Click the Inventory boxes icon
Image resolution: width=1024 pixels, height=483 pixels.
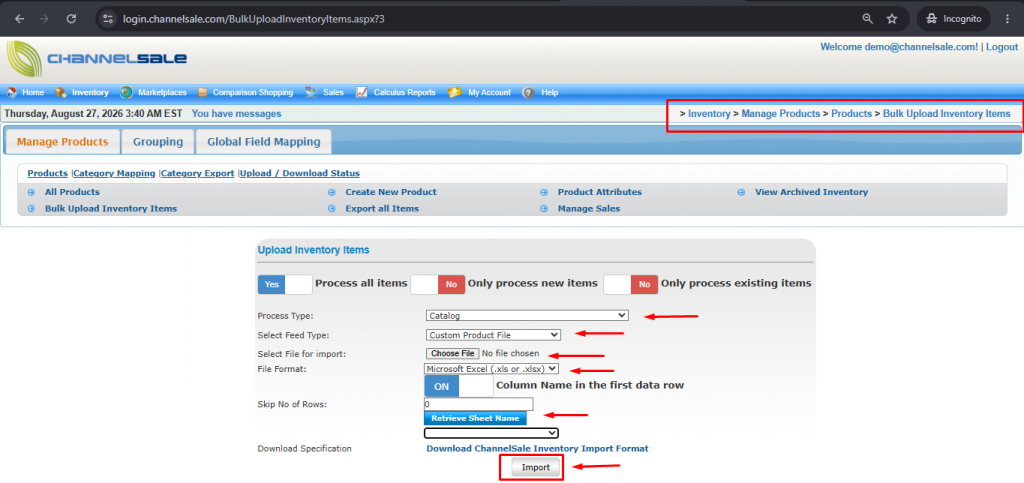[61, 93]
